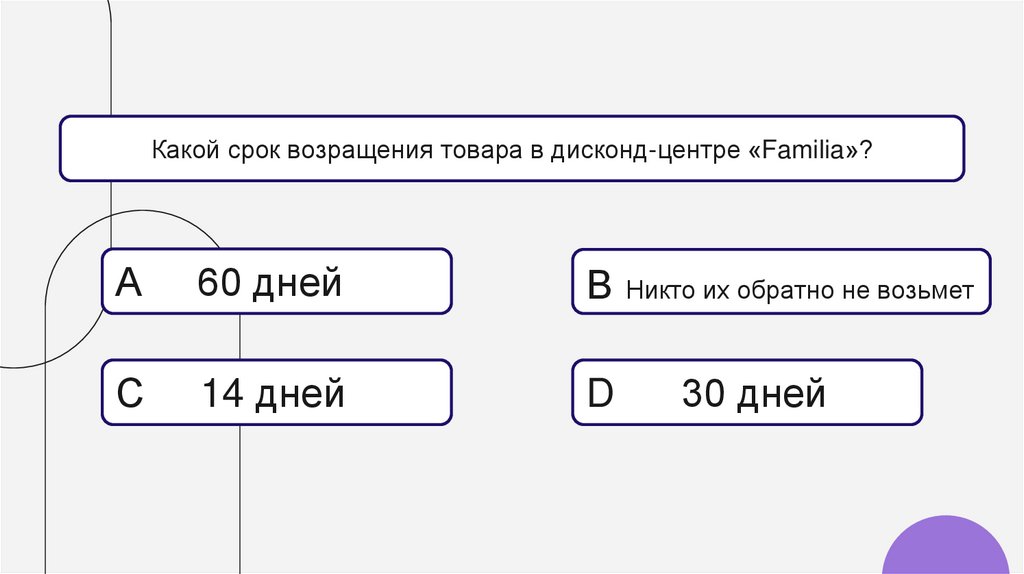Click the number 30 in answer D
Viewport: 1024px width, 574px height.
(703, 394)
